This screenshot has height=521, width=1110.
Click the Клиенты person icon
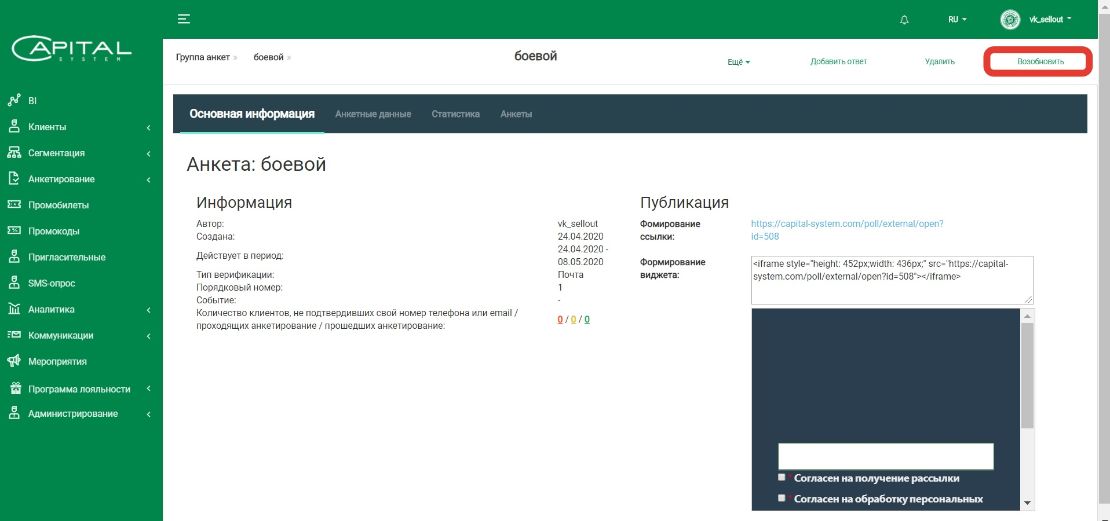coord(14,127)
